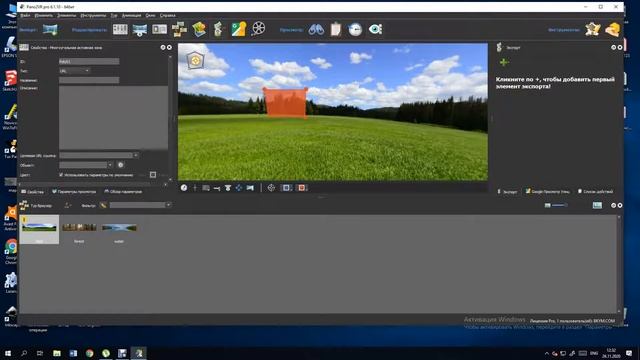Click the key-shaped tool icon below viewer

pos(217,188)
